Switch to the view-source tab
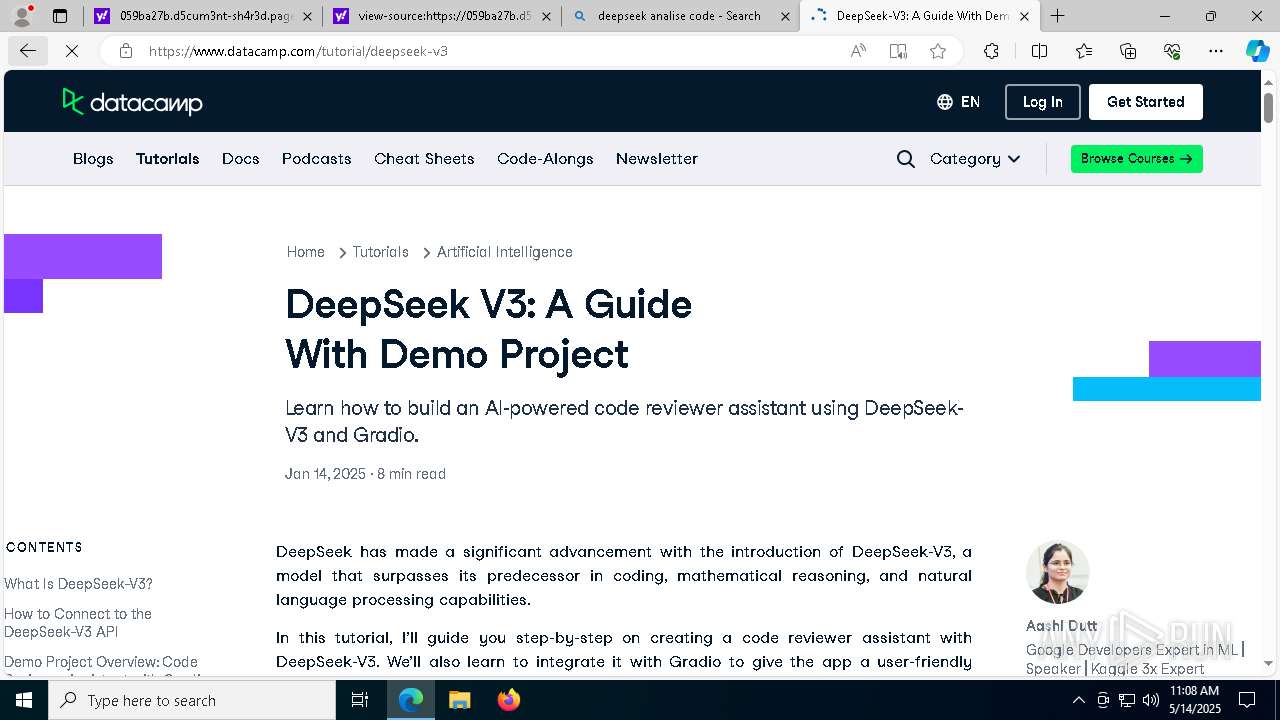1280x720 pixels. tap(441, 16)
